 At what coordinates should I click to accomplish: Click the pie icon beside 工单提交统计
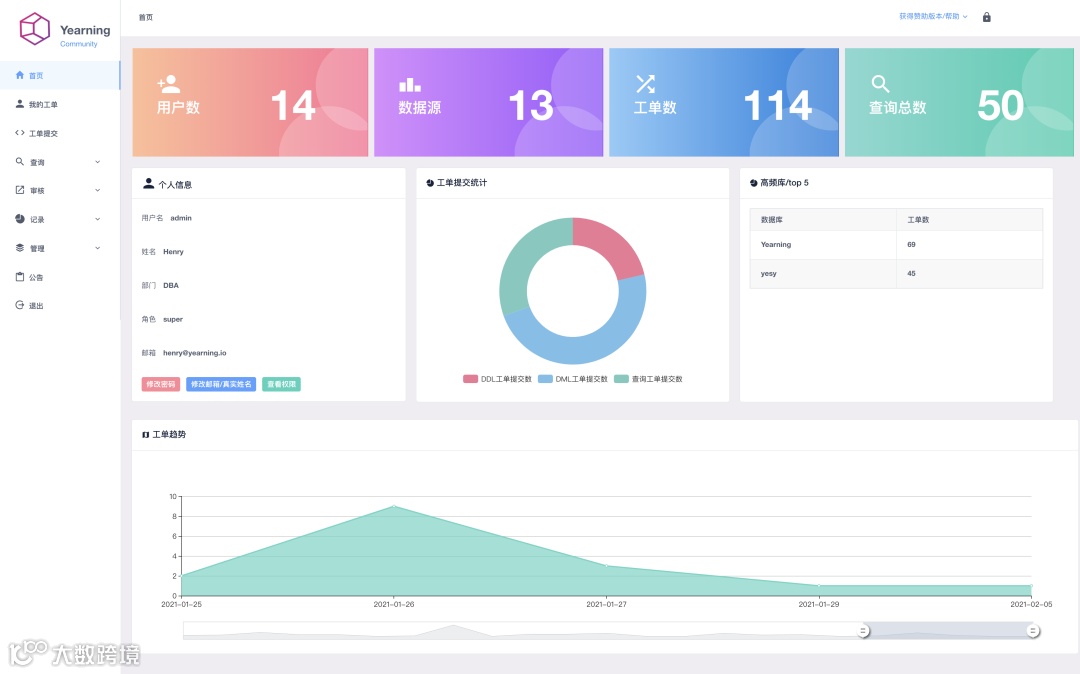tap(430, 183)
